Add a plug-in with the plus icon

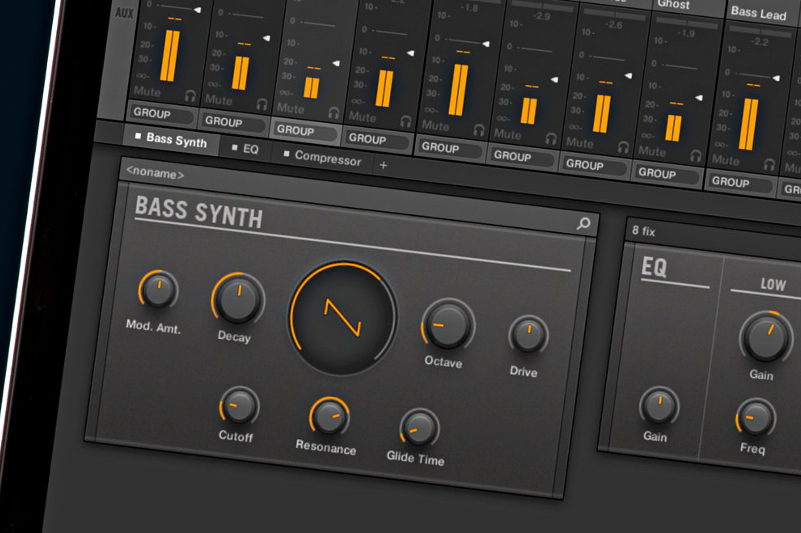[384, 165]
